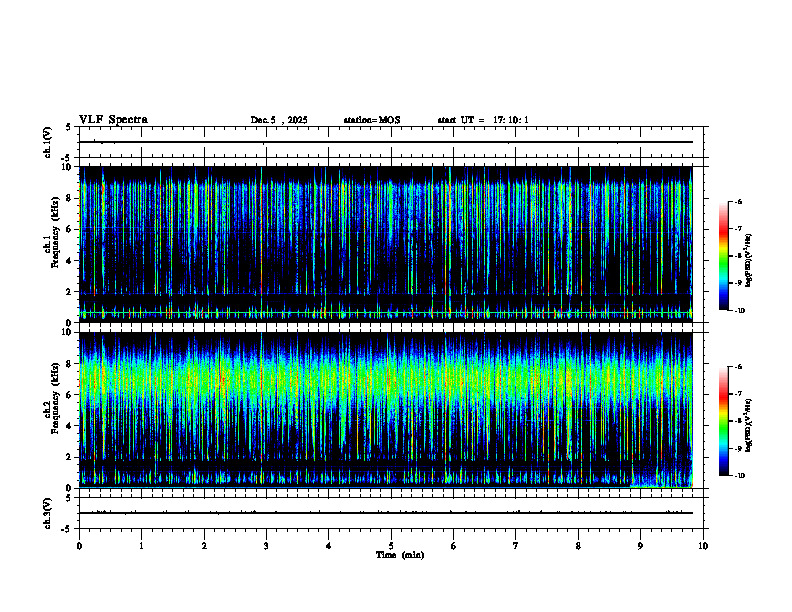Click the "Time (min)" x-axis label
Screen dimensions: 792x612
click(x=400, y=555)
